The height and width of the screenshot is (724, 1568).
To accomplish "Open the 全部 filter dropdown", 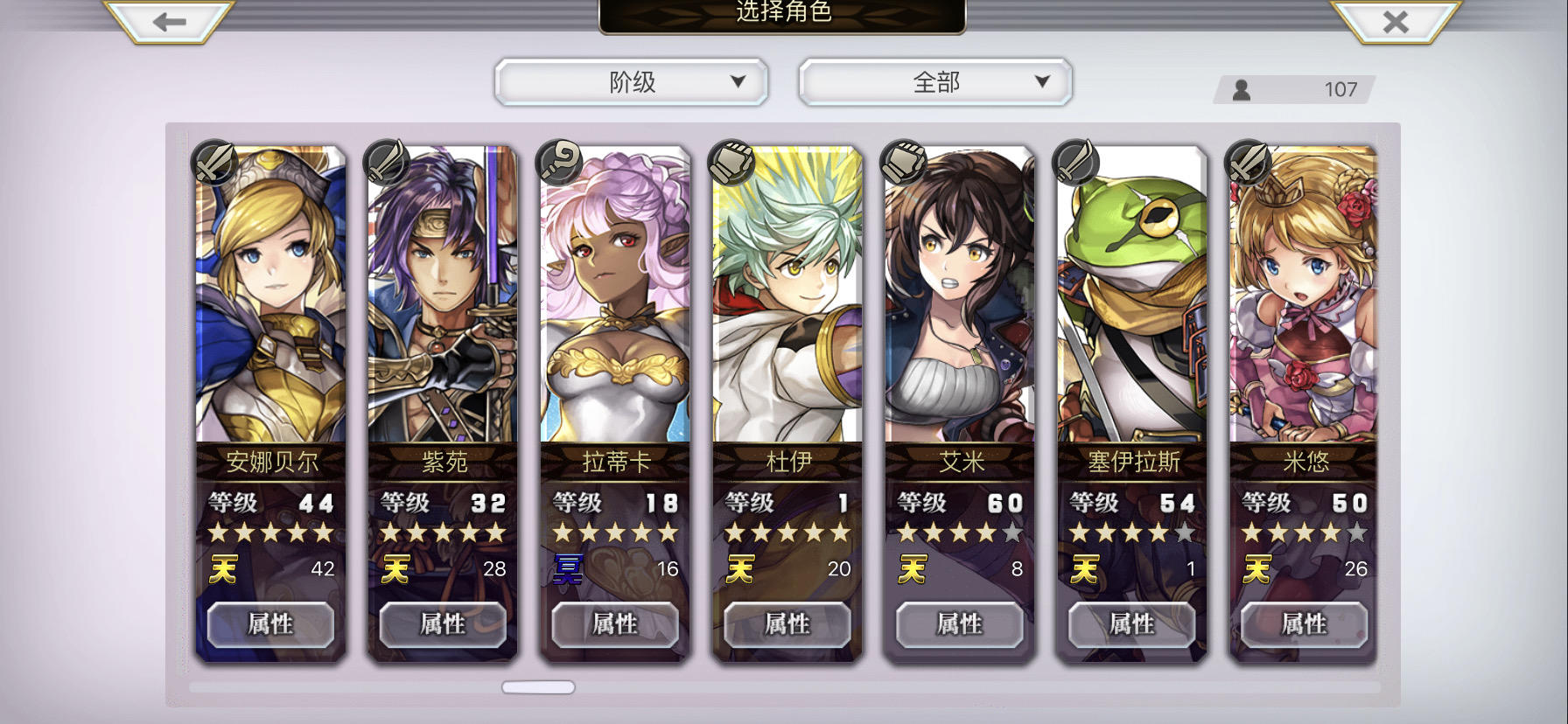I will (x=935, y=82).
